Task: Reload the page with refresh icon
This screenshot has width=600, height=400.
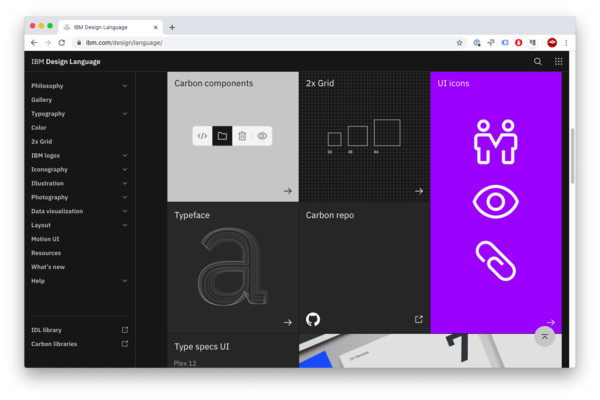Action: [62, 42]
